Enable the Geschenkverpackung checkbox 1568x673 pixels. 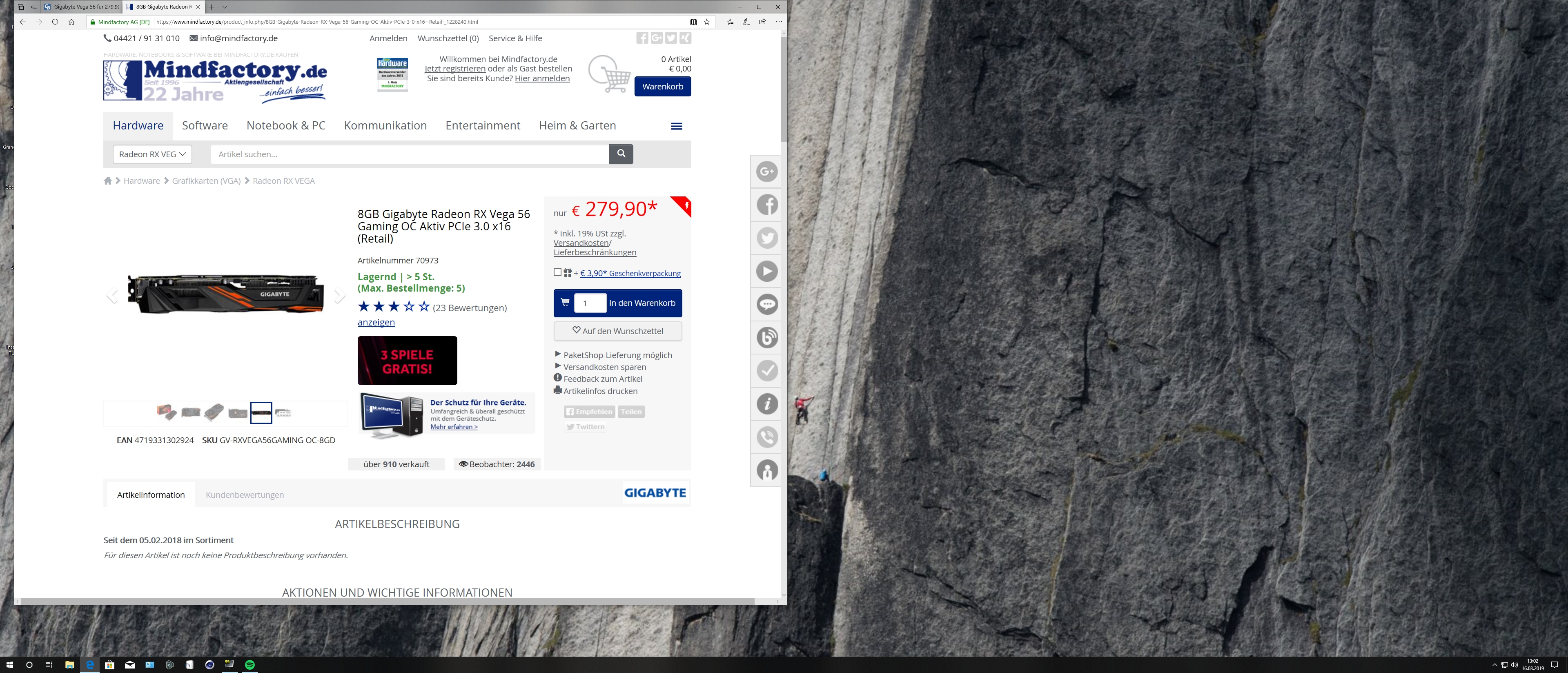click(x=557, y=273)
